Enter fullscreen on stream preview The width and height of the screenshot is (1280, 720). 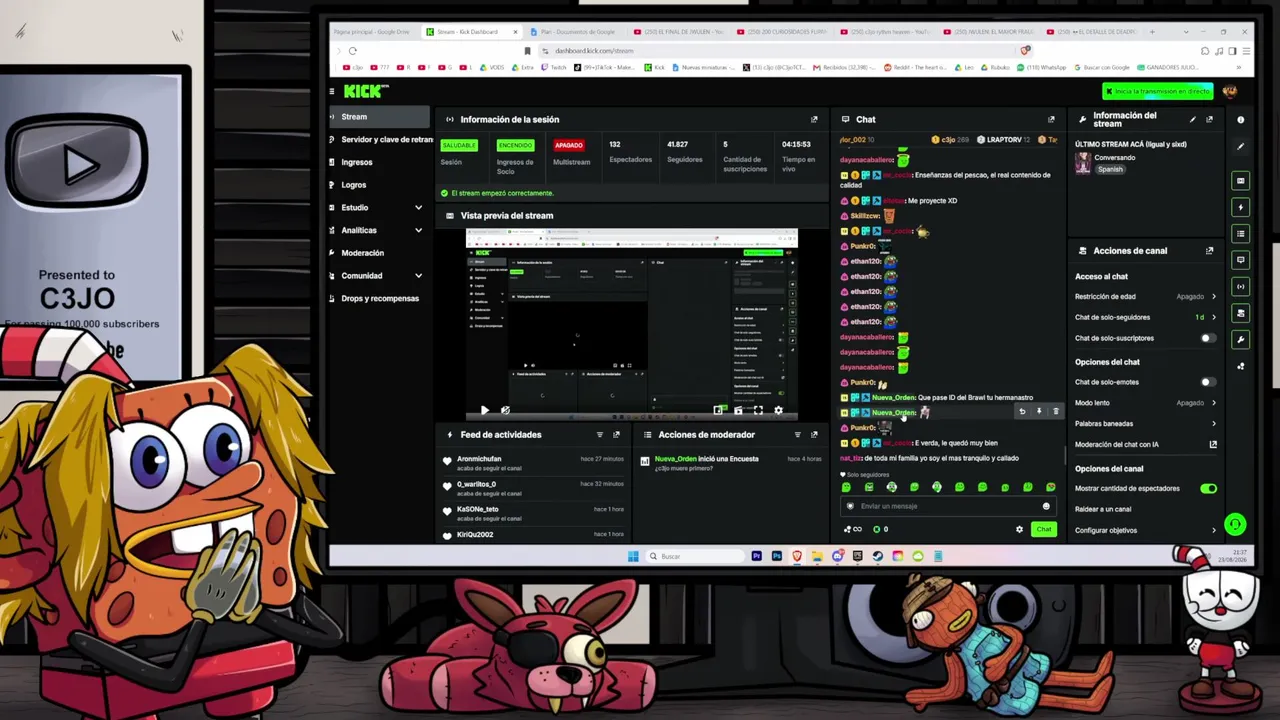758,410
